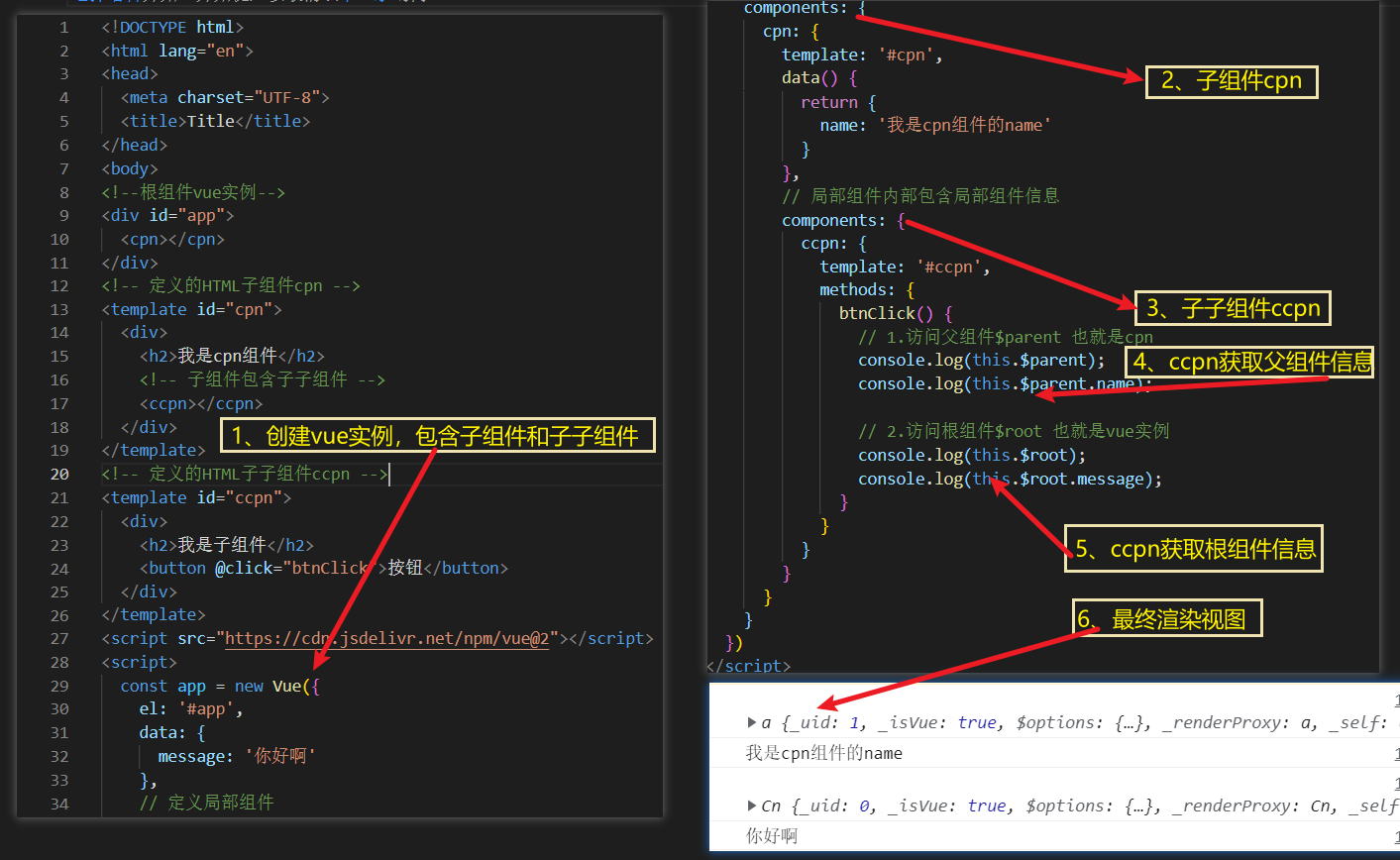This screenshot has height=860, width=1400.
Task: Click the "message: '你好啊'" code line
Action: pos(237,756)
